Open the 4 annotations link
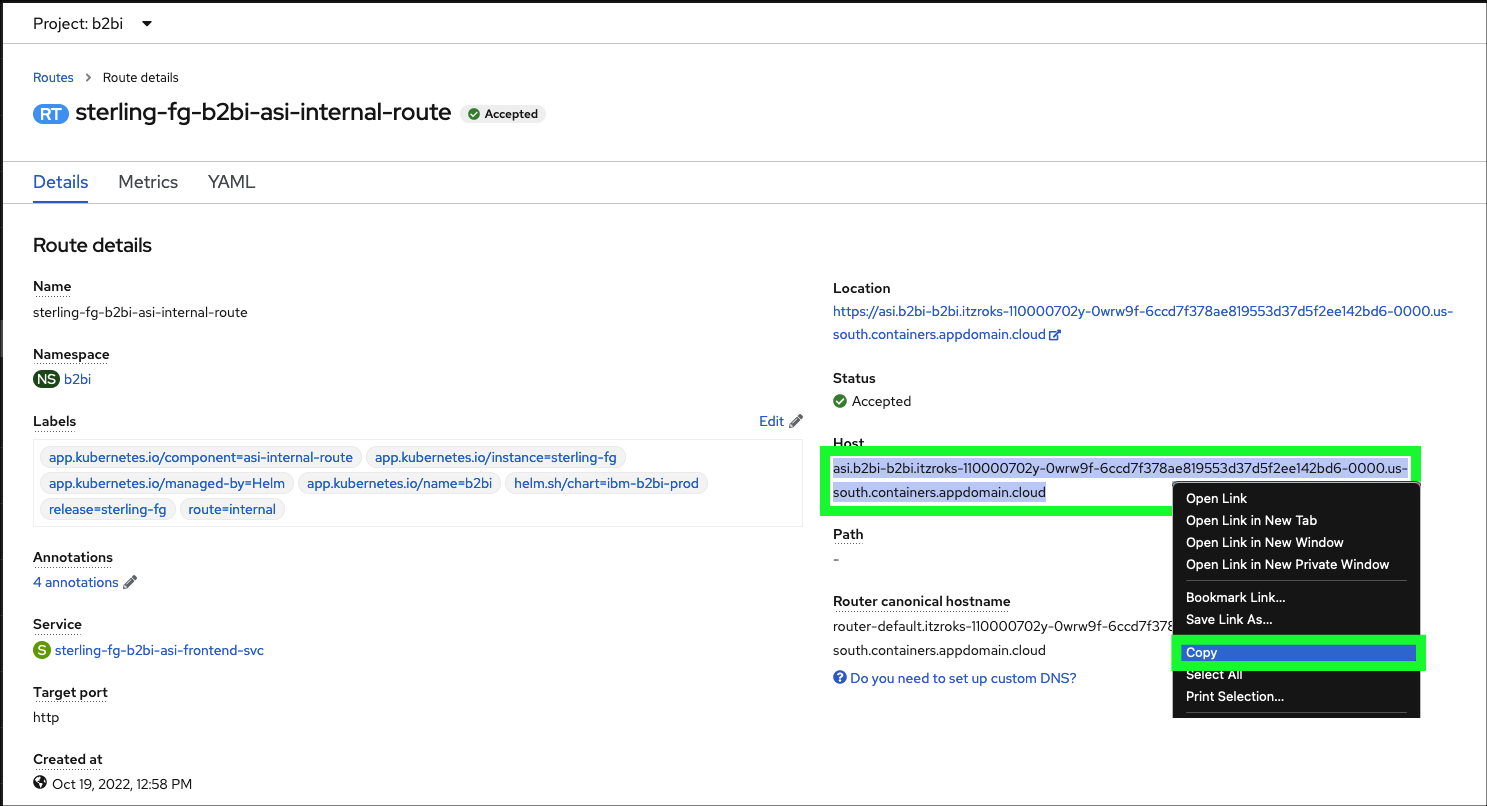This screenshot has width=1487, height=806. click(x=76, y=582)
